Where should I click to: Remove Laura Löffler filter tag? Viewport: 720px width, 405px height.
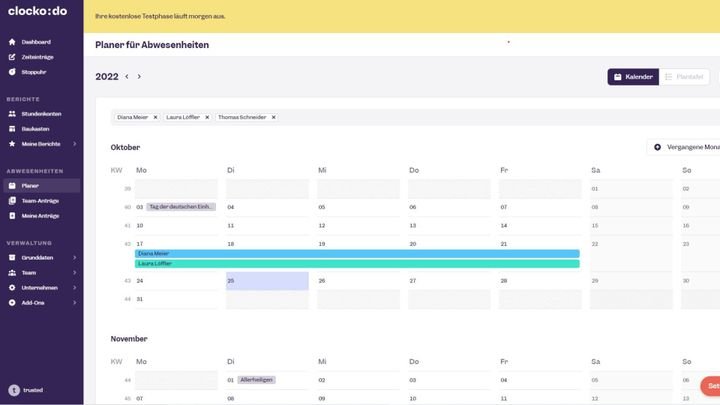point(207,118)
